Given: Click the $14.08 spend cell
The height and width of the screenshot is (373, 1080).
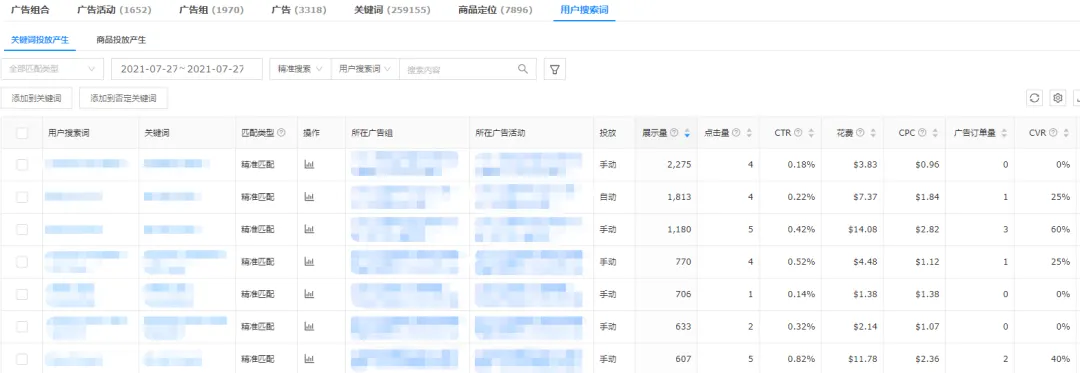Looking at the screenshot, I should (x=863, y=230).
